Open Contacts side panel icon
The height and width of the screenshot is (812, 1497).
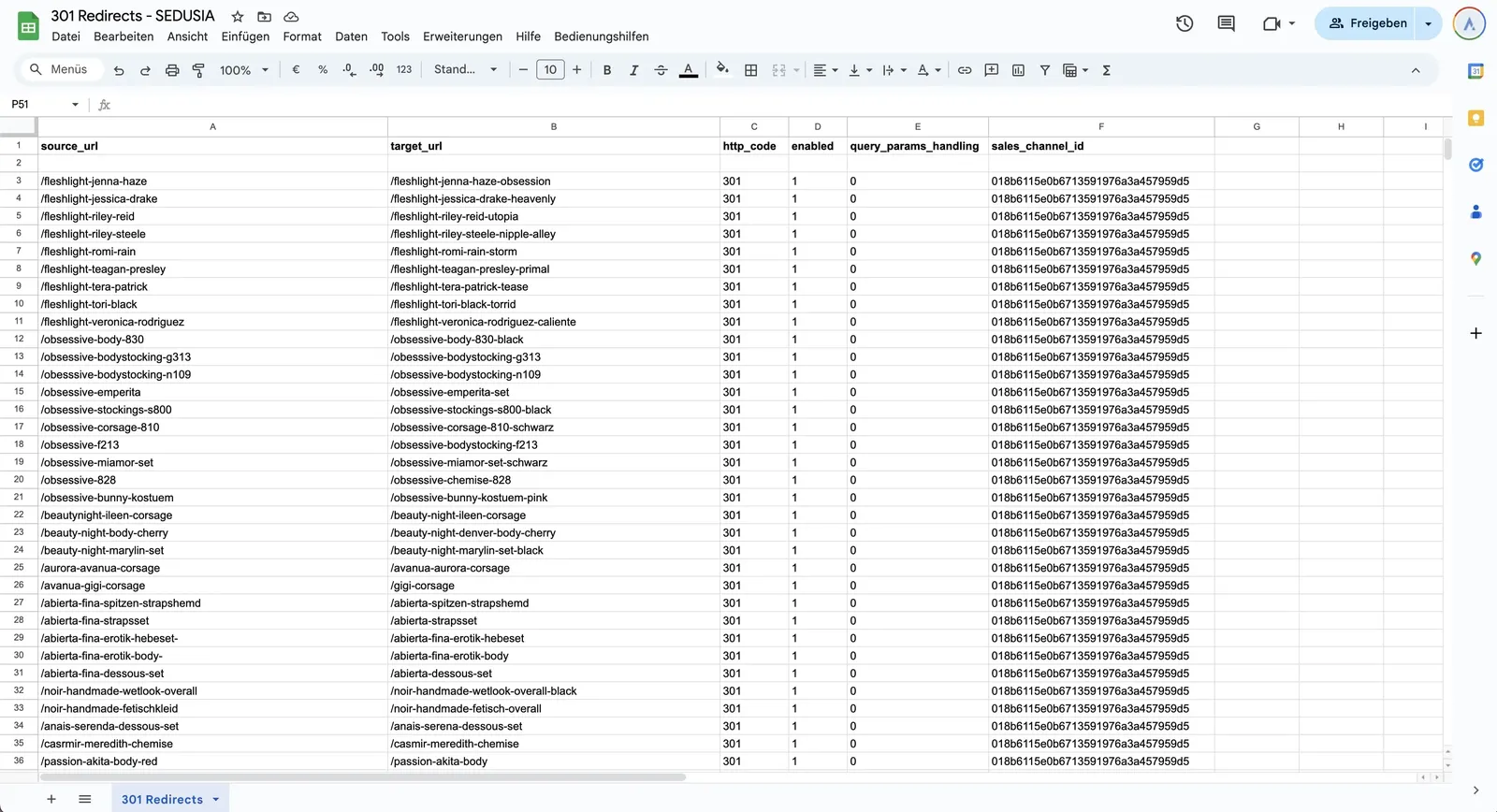tap(1475, 211)
